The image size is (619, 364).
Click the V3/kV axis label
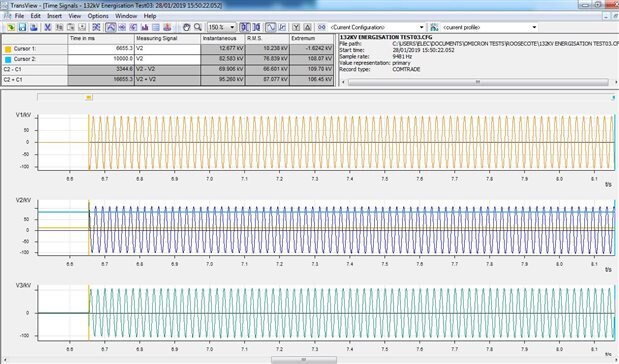click(x=23, y=285)
